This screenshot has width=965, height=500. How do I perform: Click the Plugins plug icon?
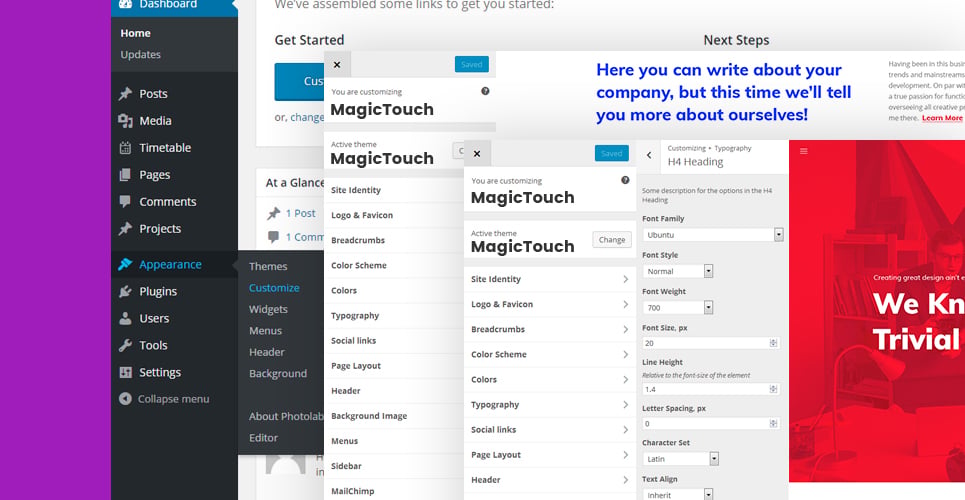[126, 291]
